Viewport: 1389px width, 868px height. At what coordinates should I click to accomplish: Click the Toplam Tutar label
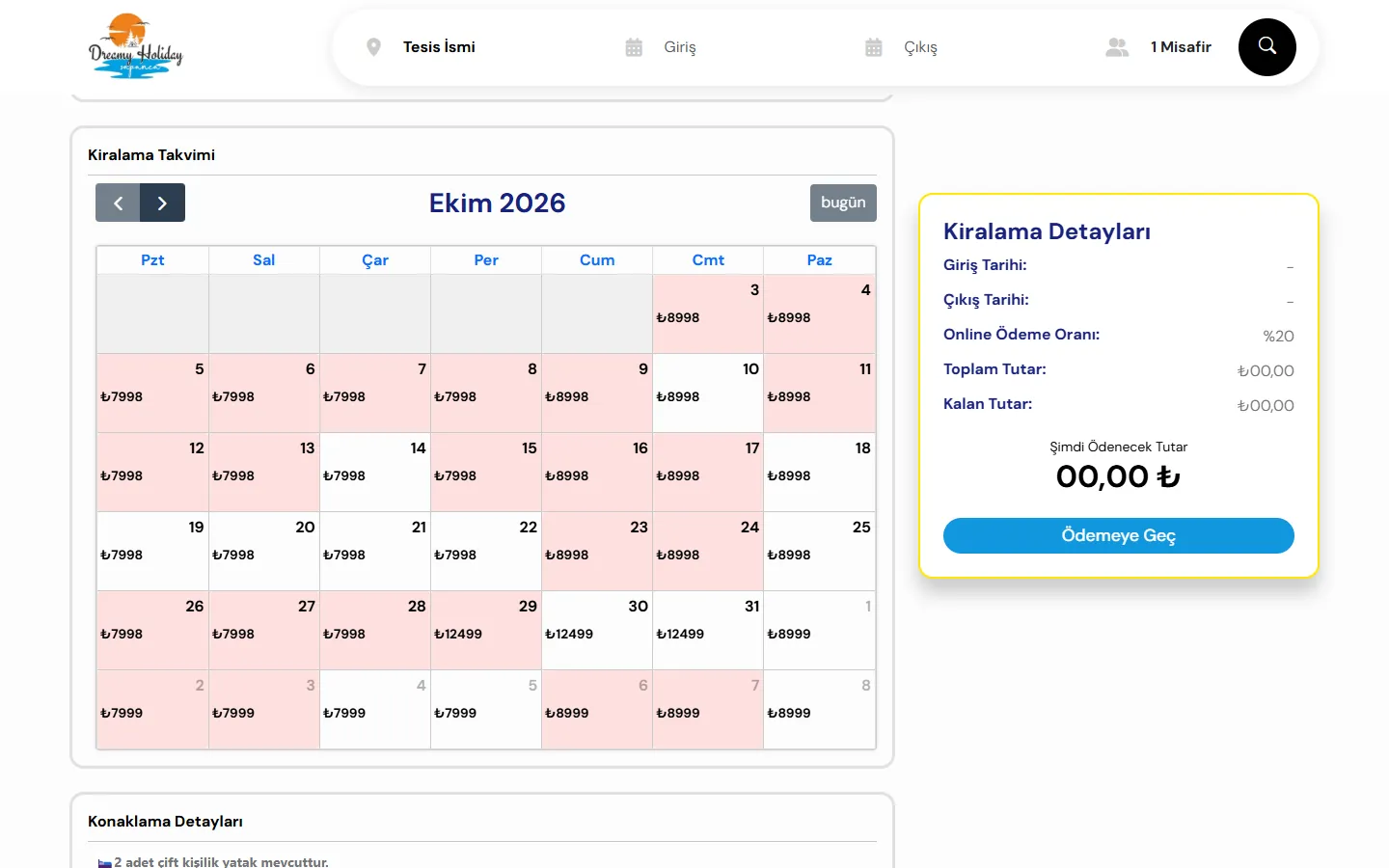click(994, 369)
